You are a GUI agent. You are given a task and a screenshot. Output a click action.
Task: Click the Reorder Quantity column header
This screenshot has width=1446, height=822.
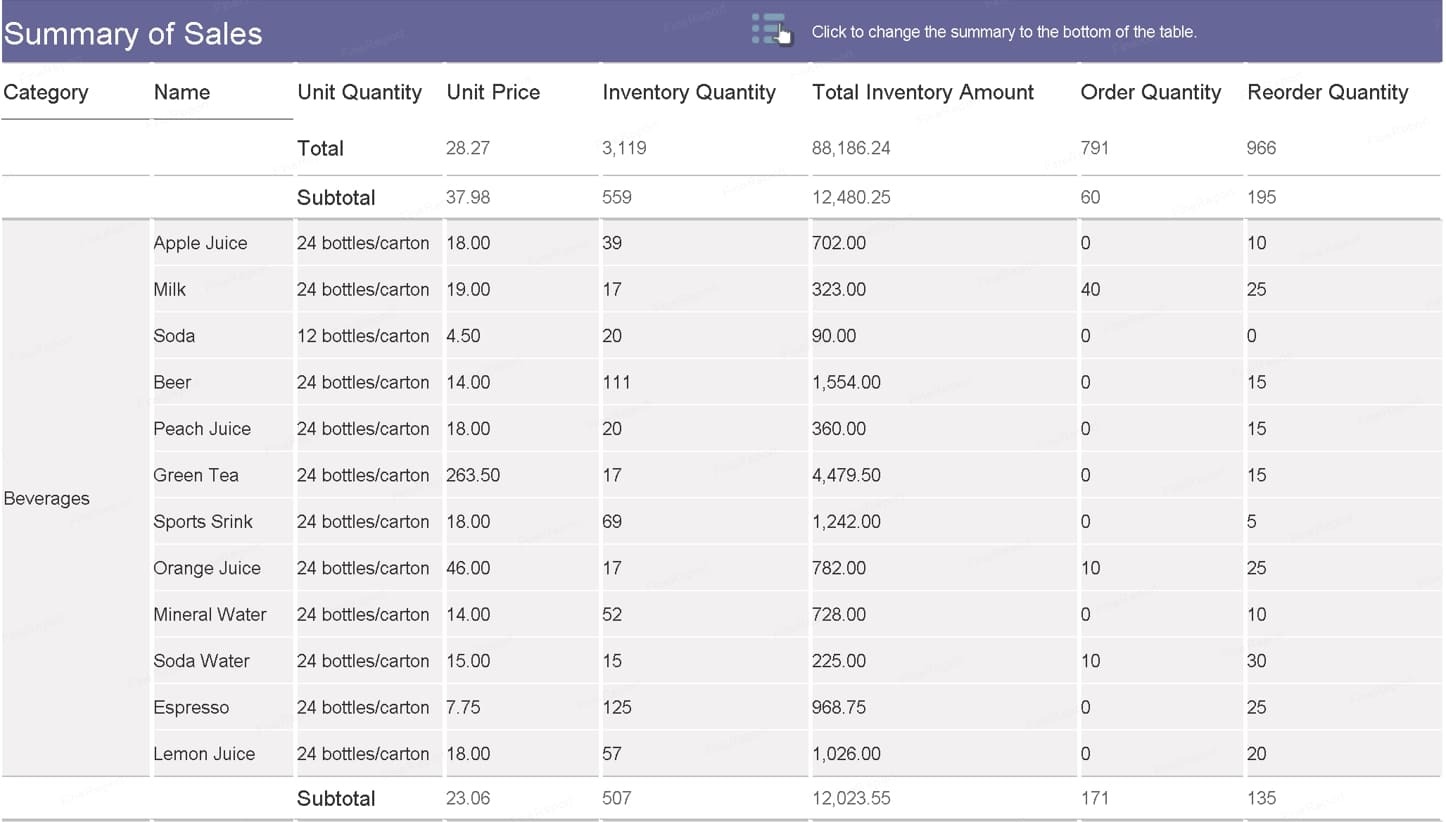1328,93
